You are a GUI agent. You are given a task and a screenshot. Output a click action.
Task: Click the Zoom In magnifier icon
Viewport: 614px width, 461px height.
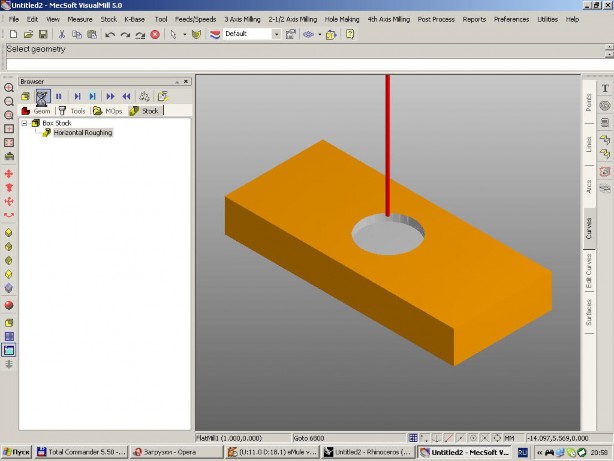coord(9,87)
